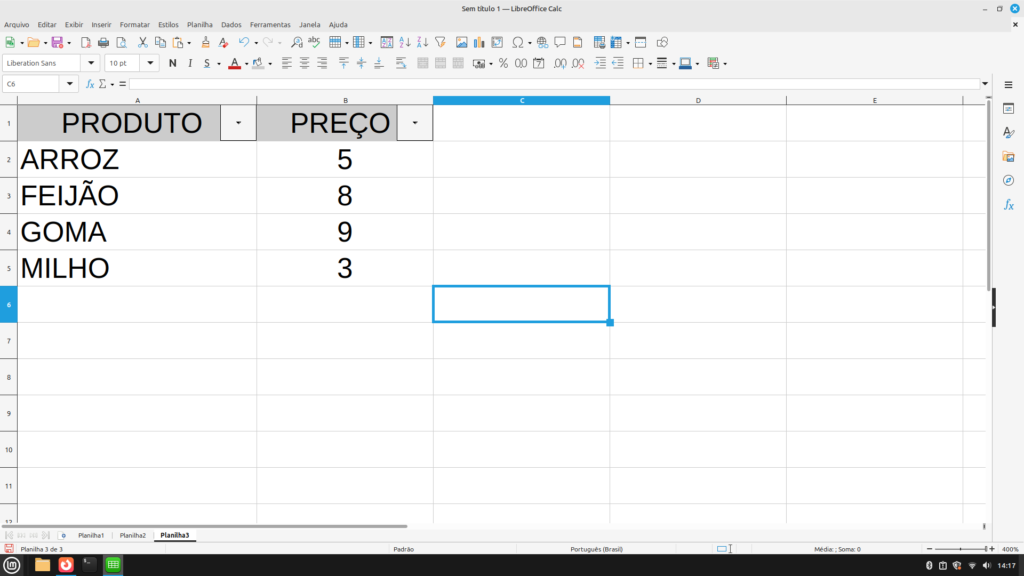This screenshot has height=576, width=1024.
Task: Toggle bold formatting with the N button
Action: [x=173, y=63]
